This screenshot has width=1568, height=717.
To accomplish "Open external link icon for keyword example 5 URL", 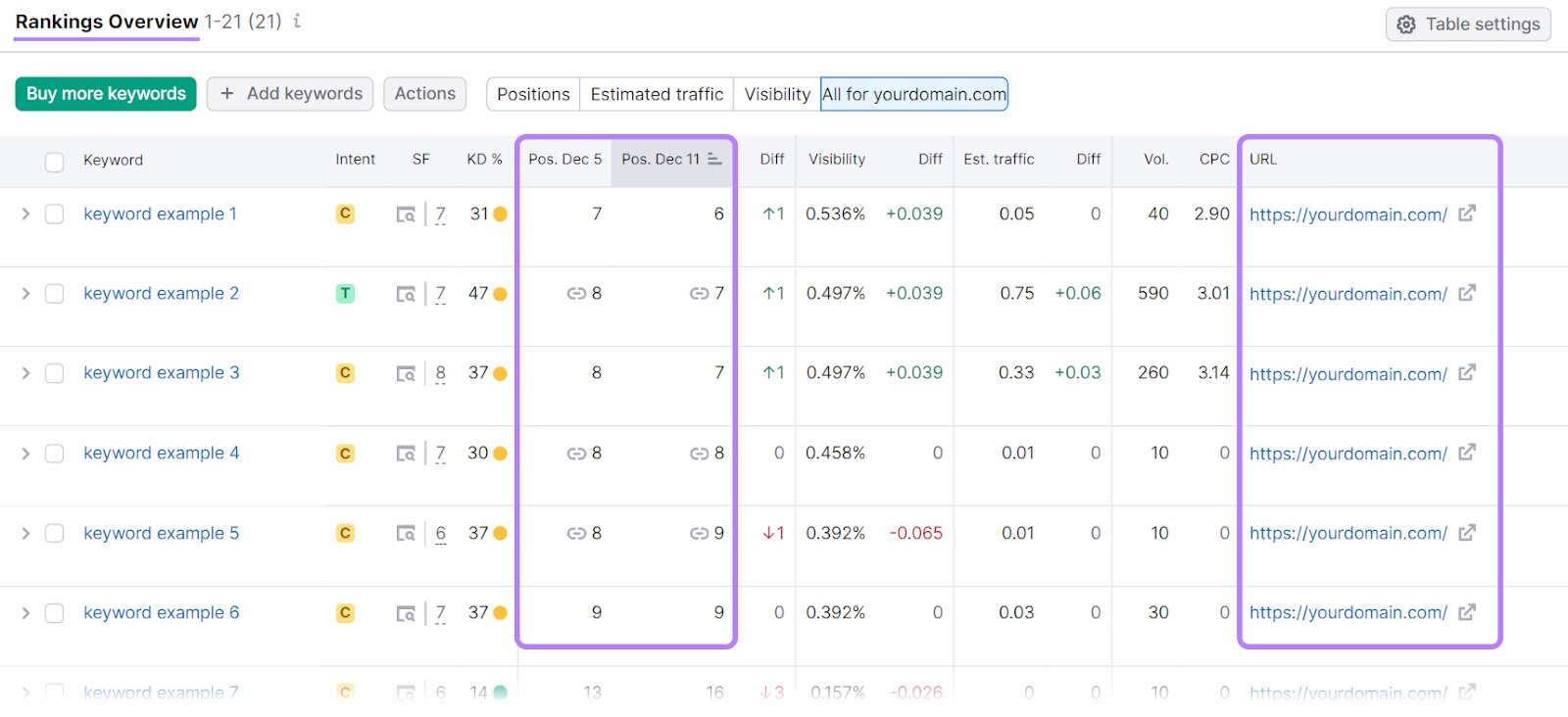I will click(x=1466, y=533).
